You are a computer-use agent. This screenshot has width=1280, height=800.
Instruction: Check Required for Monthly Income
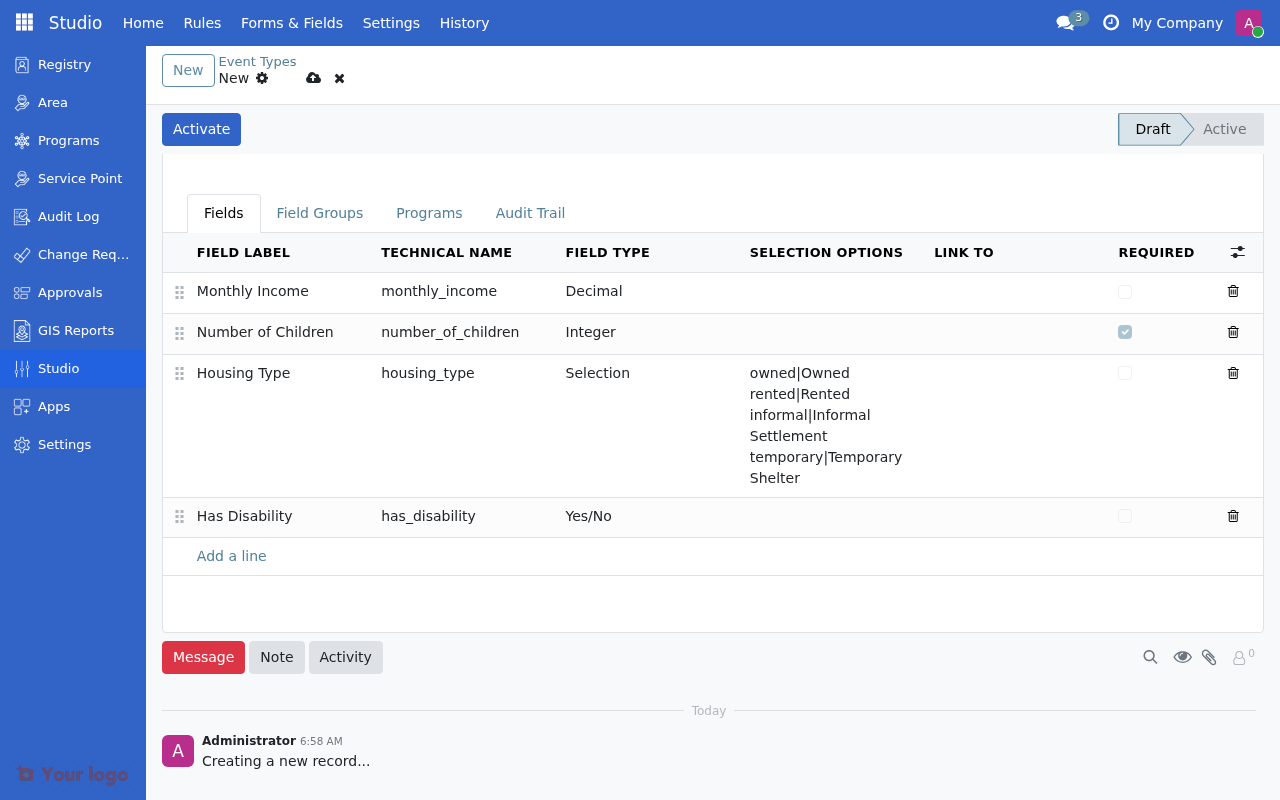point(1125,291)
